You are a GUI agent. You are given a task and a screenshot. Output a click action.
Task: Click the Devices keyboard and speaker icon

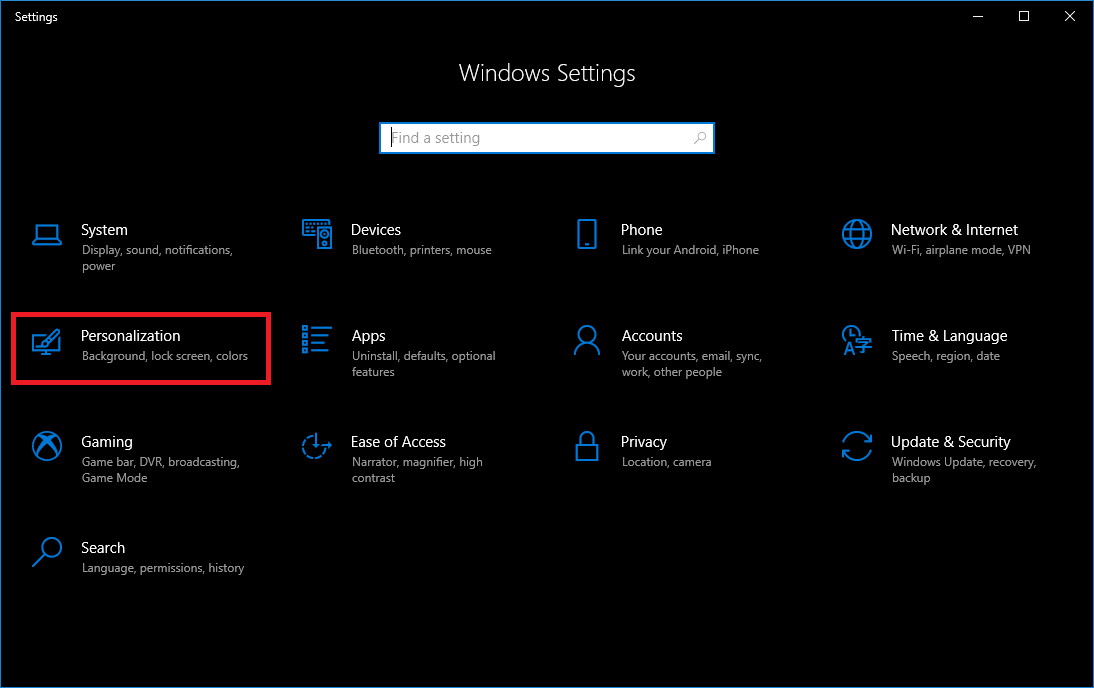click(317, 234)
